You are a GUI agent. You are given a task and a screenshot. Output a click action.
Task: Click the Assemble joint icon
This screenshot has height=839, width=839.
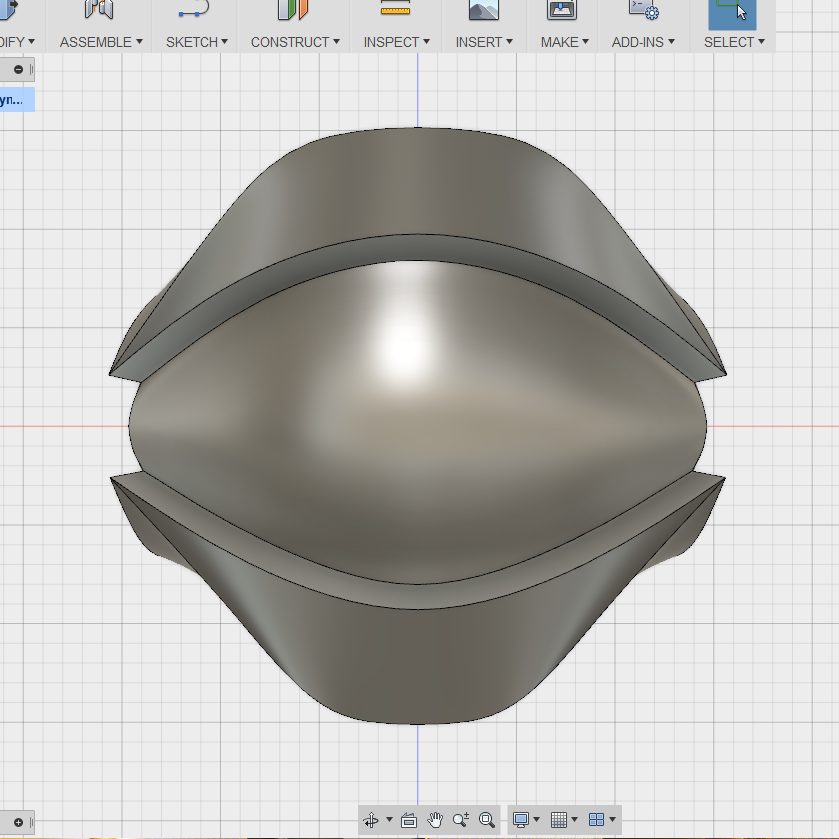(100, 9)
